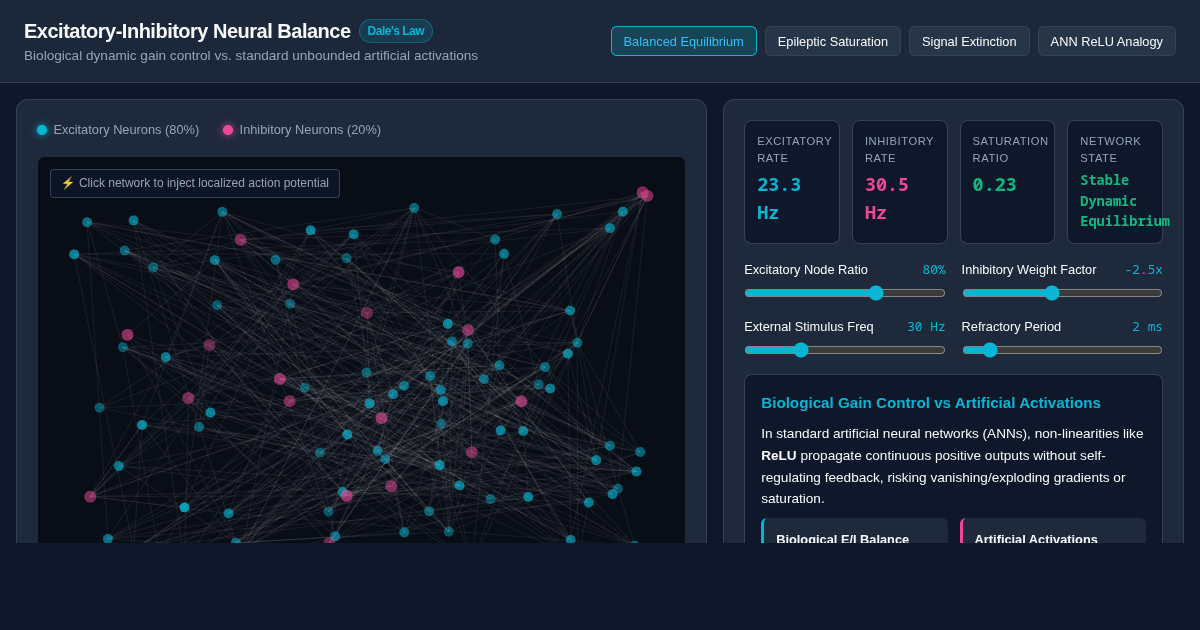Screen dimensions: 1200x630
Task: Click the Excitatory Neurons (80%) legend label
Action: (x=126, y=130)
